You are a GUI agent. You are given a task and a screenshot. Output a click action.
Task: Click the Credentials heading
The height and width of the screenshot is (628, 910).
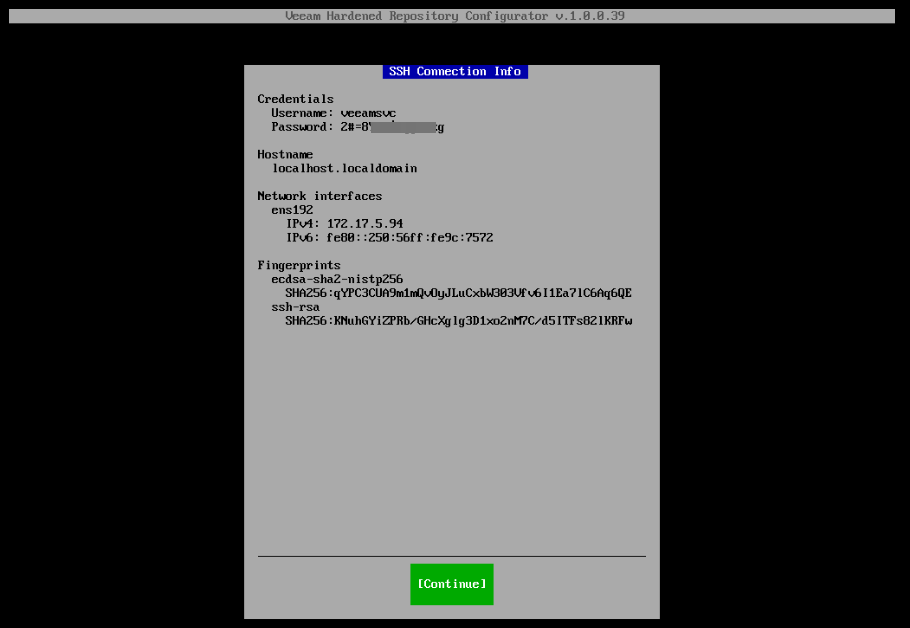click(295, 99)
